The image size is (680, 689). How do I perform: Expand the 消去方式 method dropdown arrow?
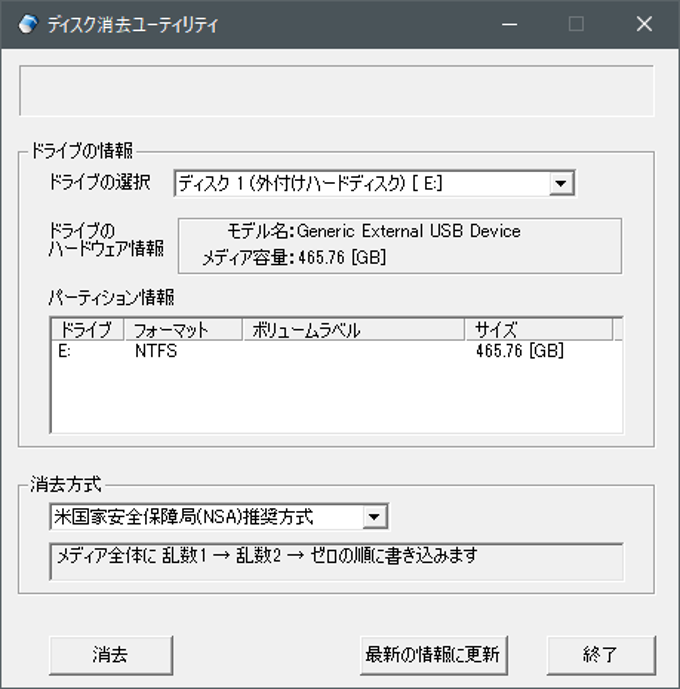pos(374,517)
